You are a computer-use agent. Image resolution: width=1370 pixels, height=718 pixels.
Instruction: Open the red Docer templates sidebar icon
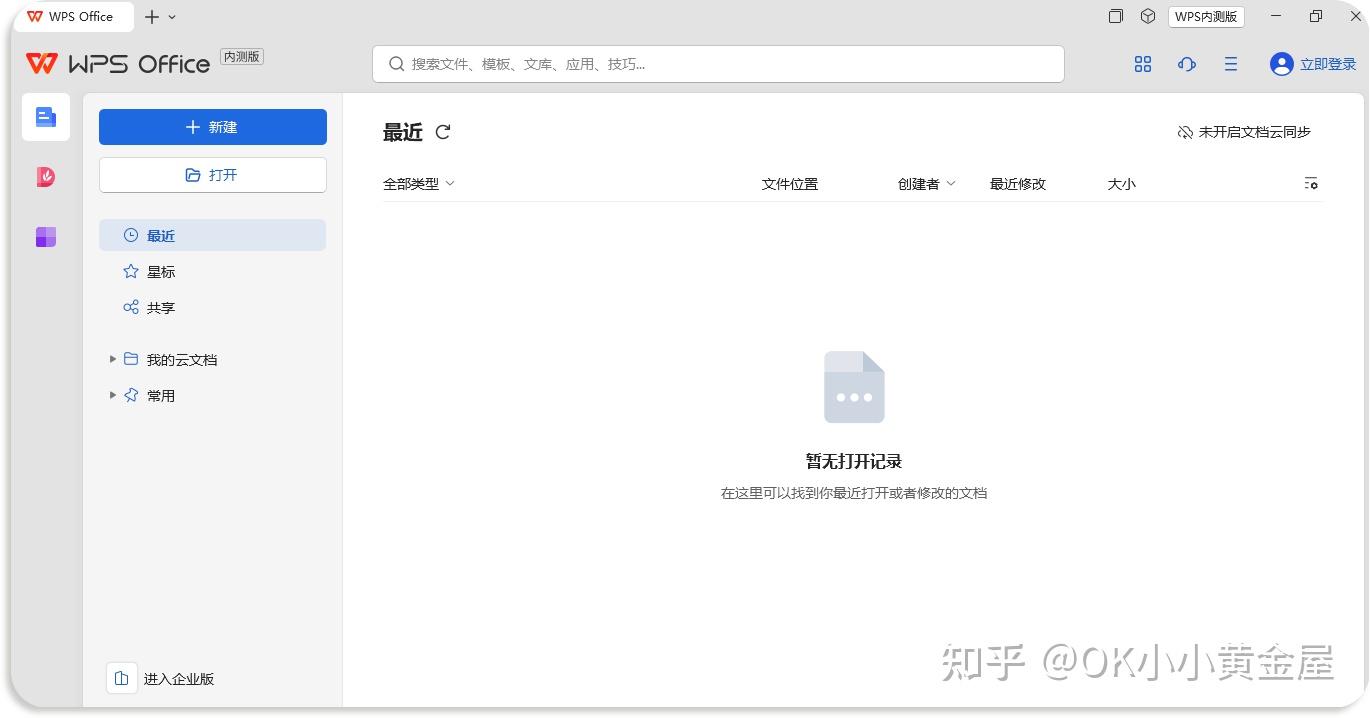point(45,177)
